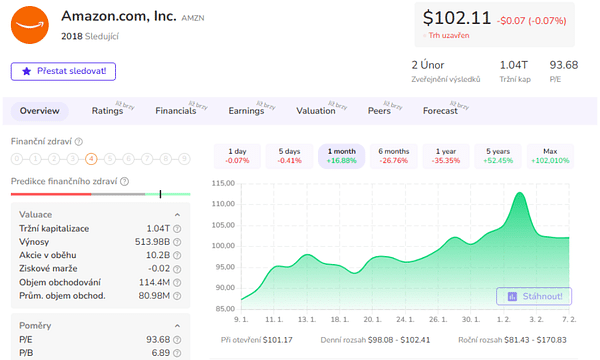This screenshot has height=360, width=600.
Task: Click the financial health prediction bar marker
Action: pyautogui.click(x=160, y=194)
